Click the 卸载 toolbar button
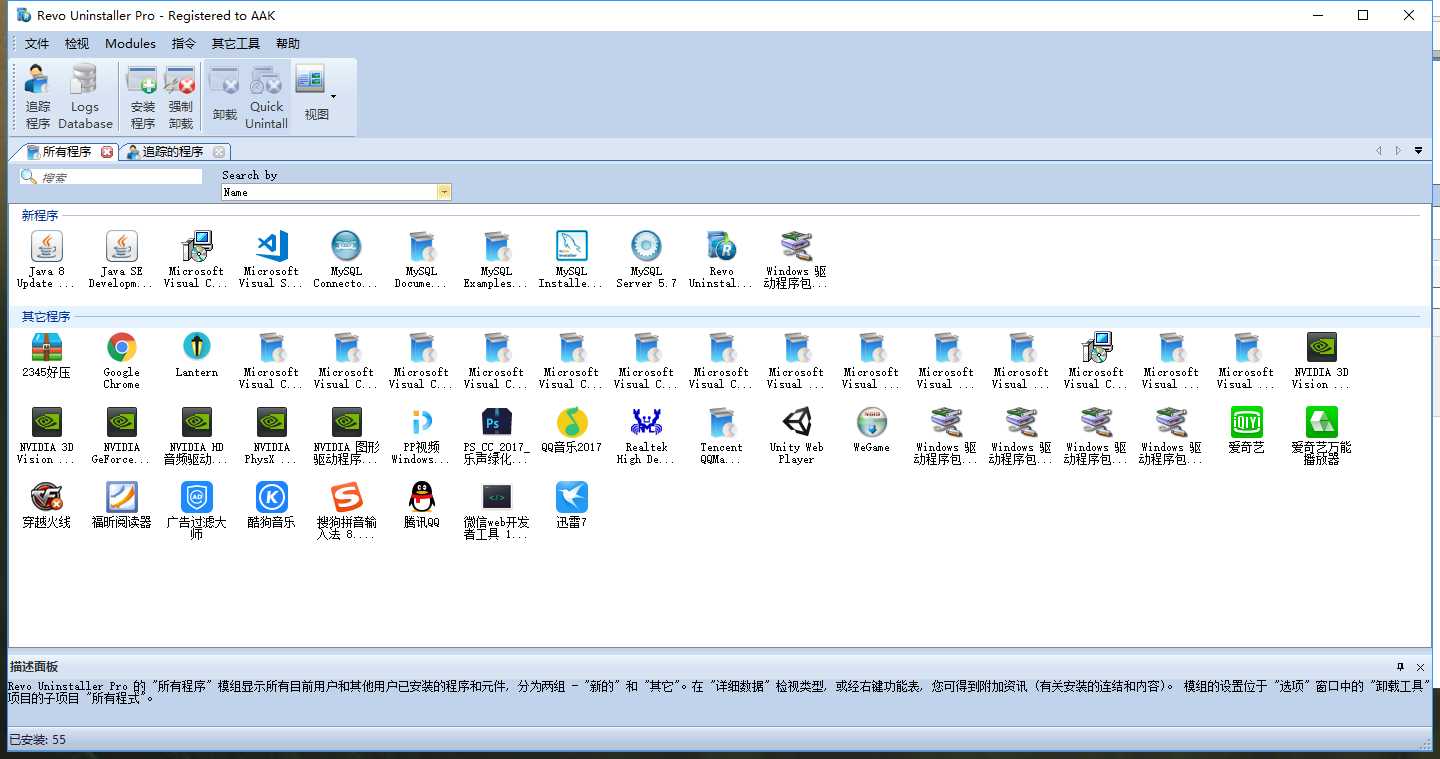1440x759 pixels. [x=225, y=97]
